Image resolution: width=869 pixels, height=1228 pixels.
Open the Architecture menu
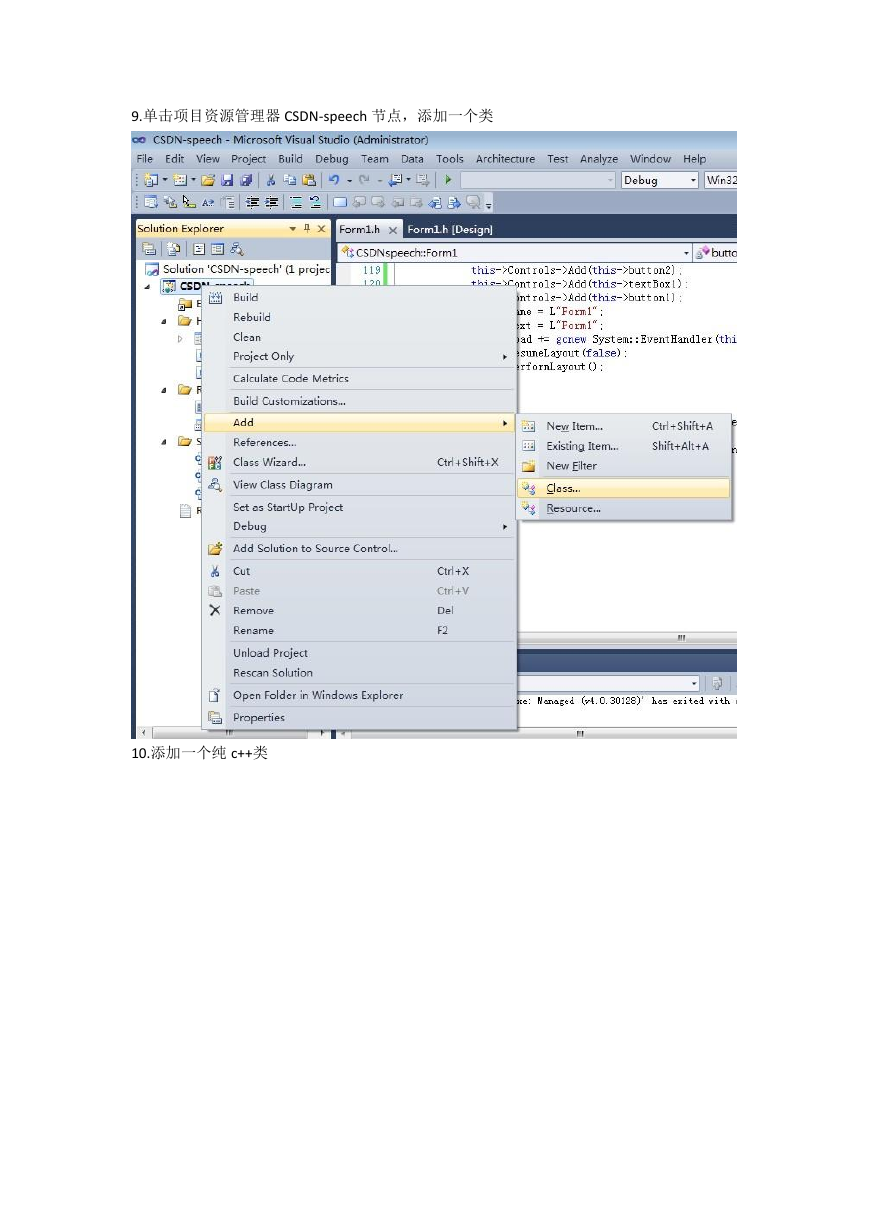[505, 158]
